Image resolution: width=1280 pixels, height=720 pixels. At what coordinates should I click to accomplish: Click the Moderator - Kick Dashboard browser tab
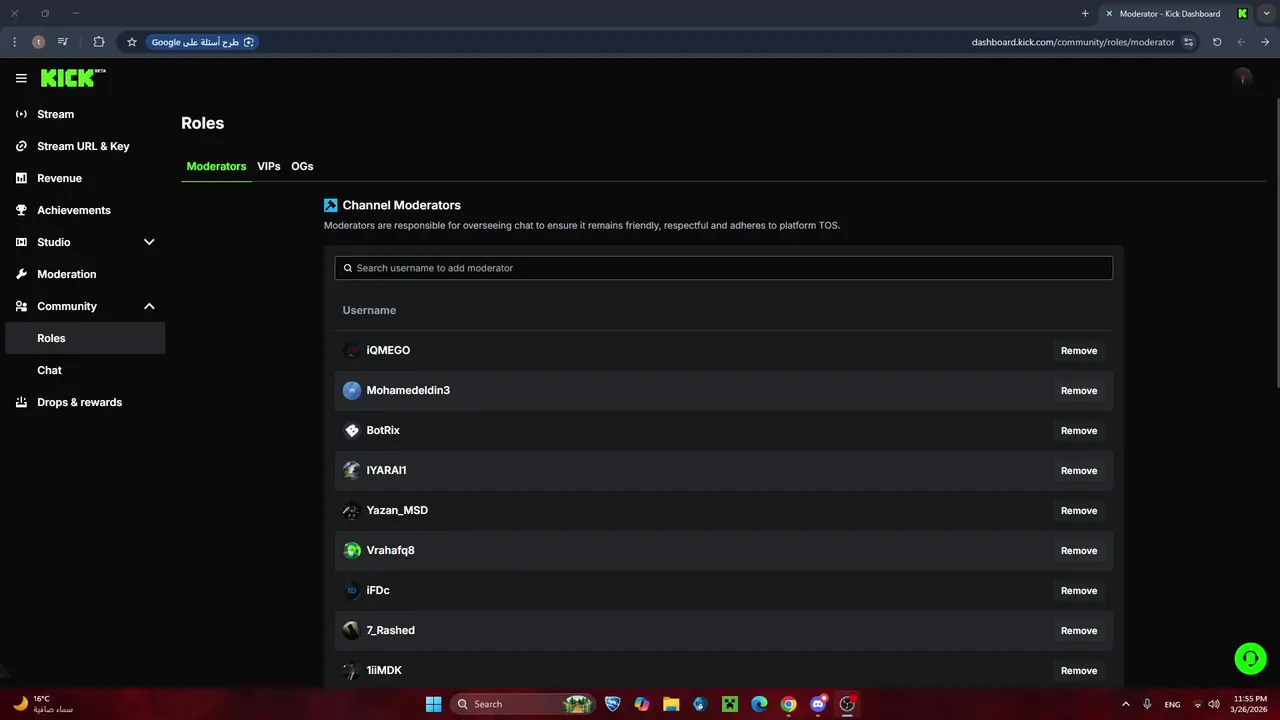pos(1177,13)
